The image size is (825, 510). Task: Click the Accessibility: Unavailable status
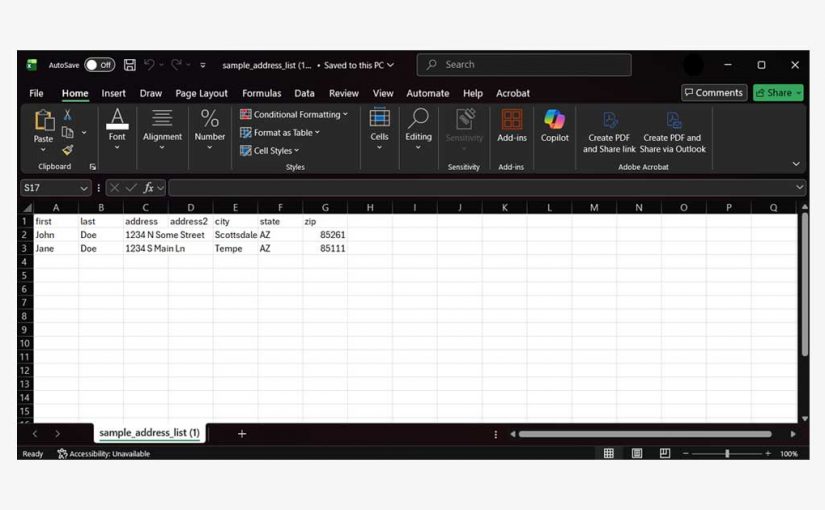pos(104,454)
